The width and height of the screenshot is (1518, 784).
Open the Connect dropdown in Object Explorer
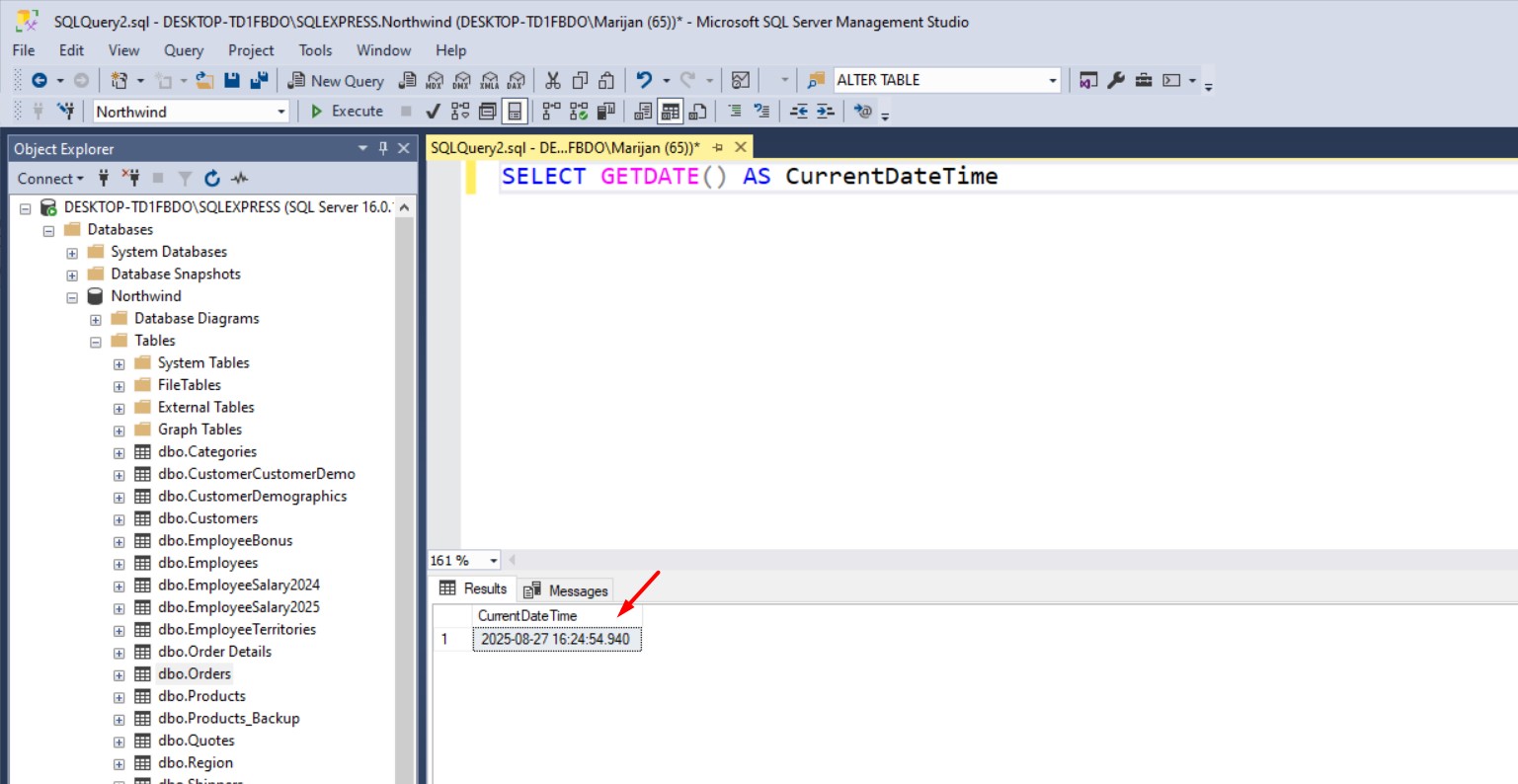pos(50,179)
